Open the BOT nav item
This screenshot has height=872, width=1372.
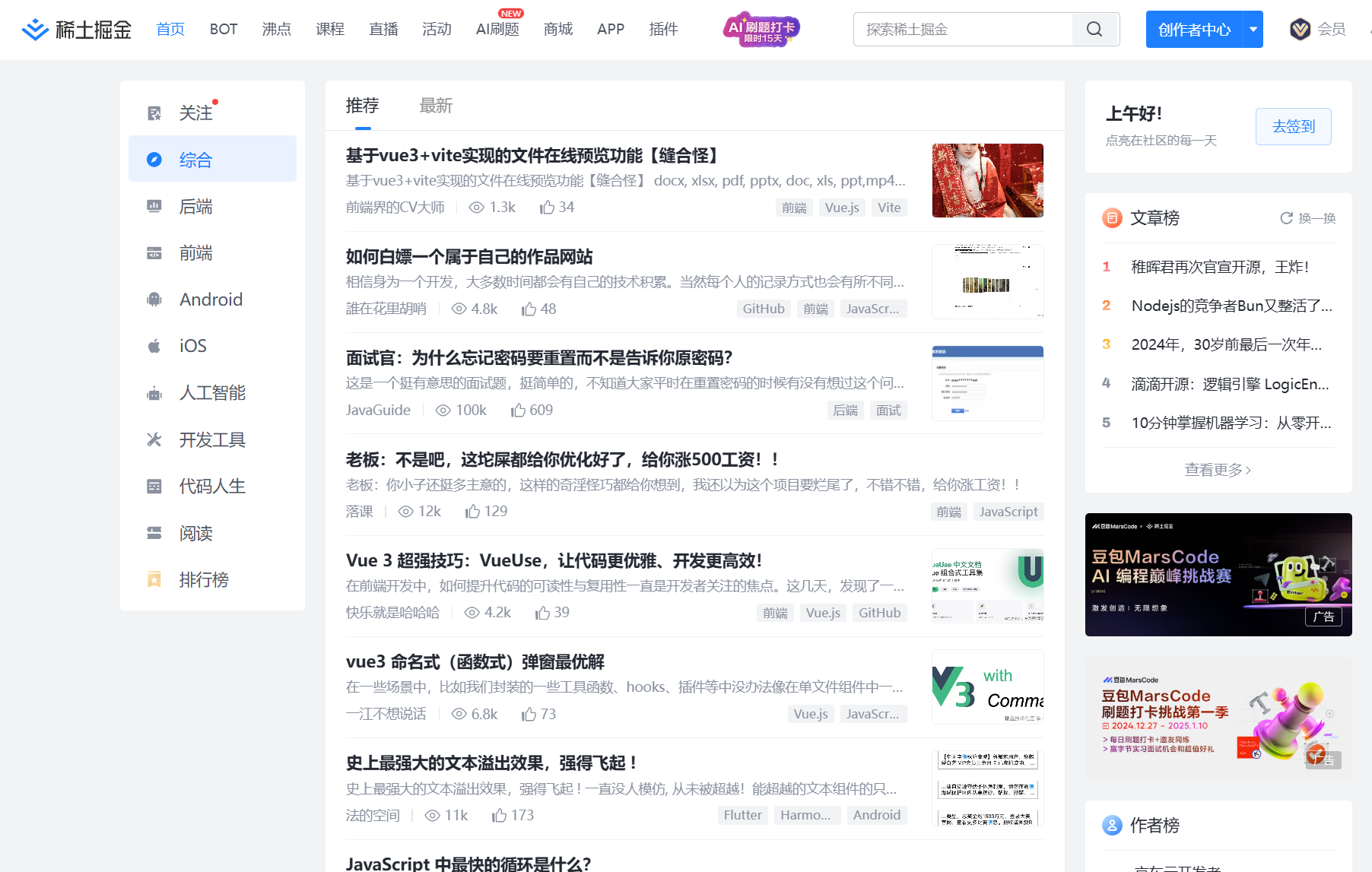click(x=224, y=29)
